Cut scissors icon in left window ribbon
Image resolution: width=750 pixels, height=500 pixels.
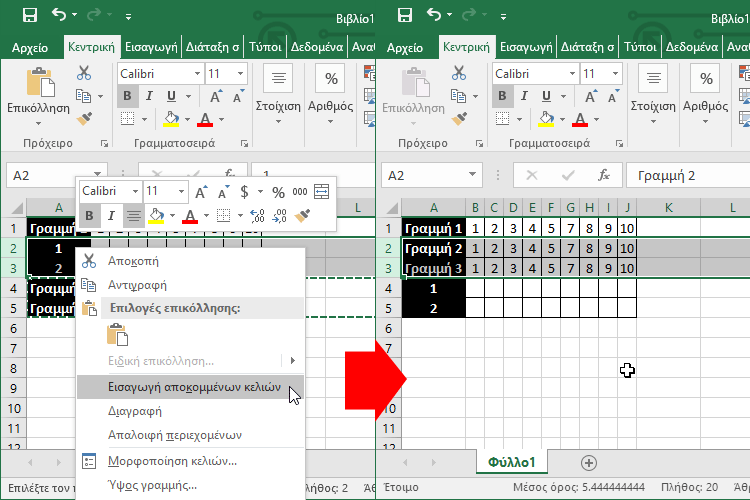coord(84,73)
